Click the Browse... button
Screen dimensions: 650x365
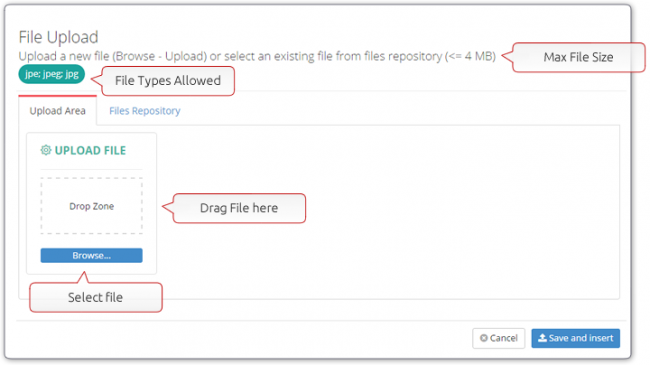pyautogui.click(x=92, y=256)
